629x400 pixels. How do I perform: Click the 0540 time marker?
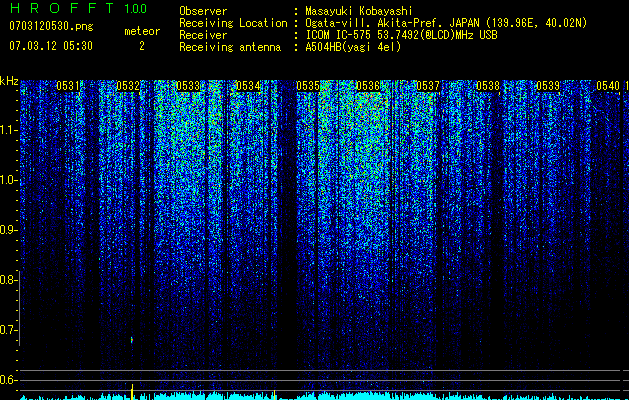pyautogui.click(x=608, y=86)
